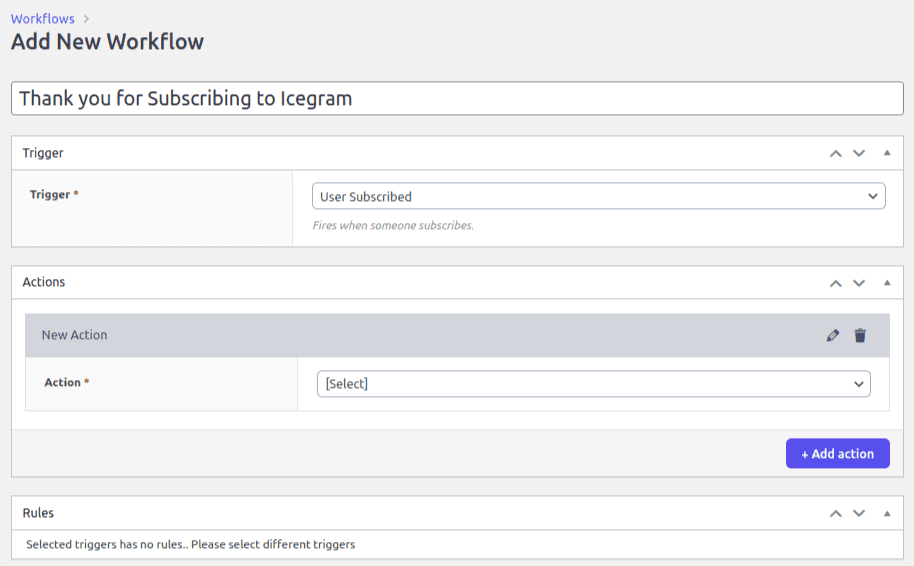Screen dimensions: 914x566
Task: Click the Rules panel heading
Action: click(38, 513)
